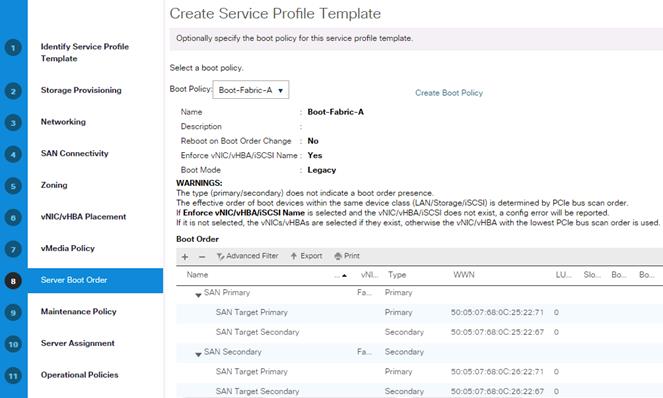Click the Boot-Fabric-A name value

tap(335, 112)
